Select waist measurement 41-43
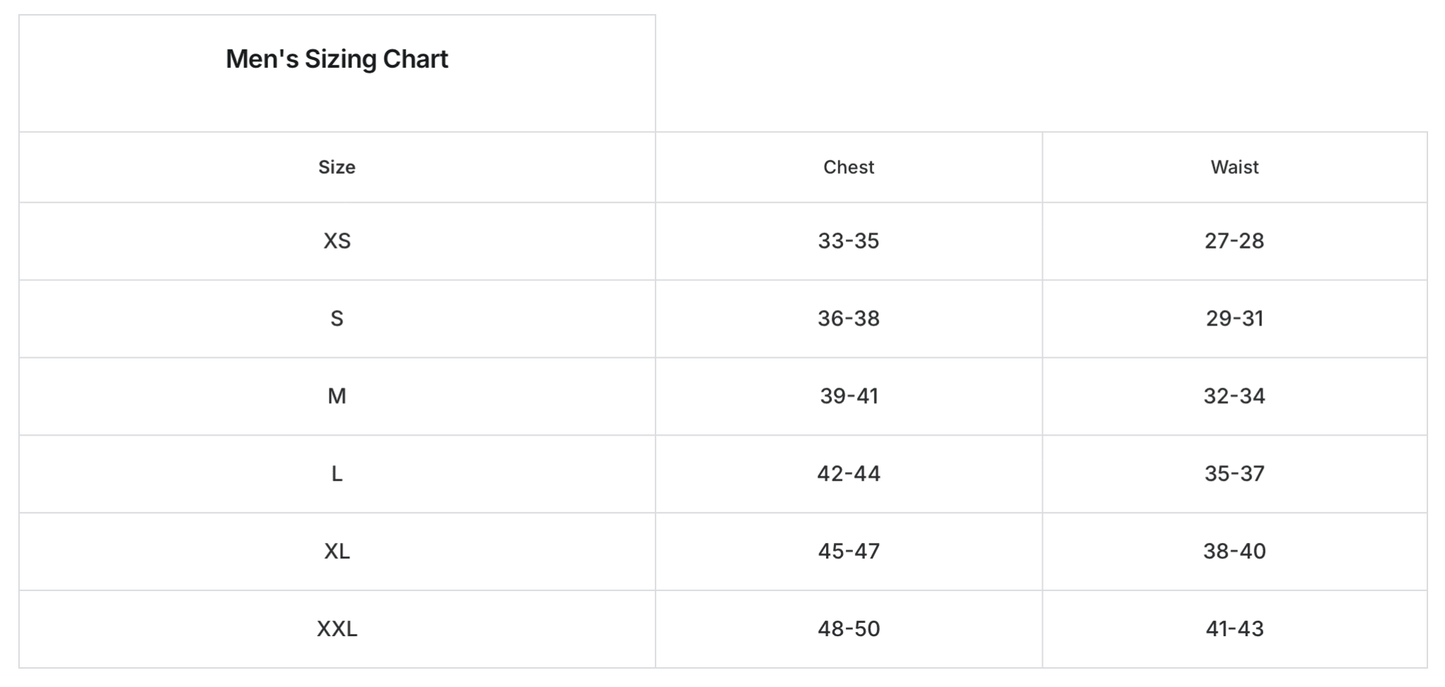This screenshot has width=1445, height=687. 1235,629
